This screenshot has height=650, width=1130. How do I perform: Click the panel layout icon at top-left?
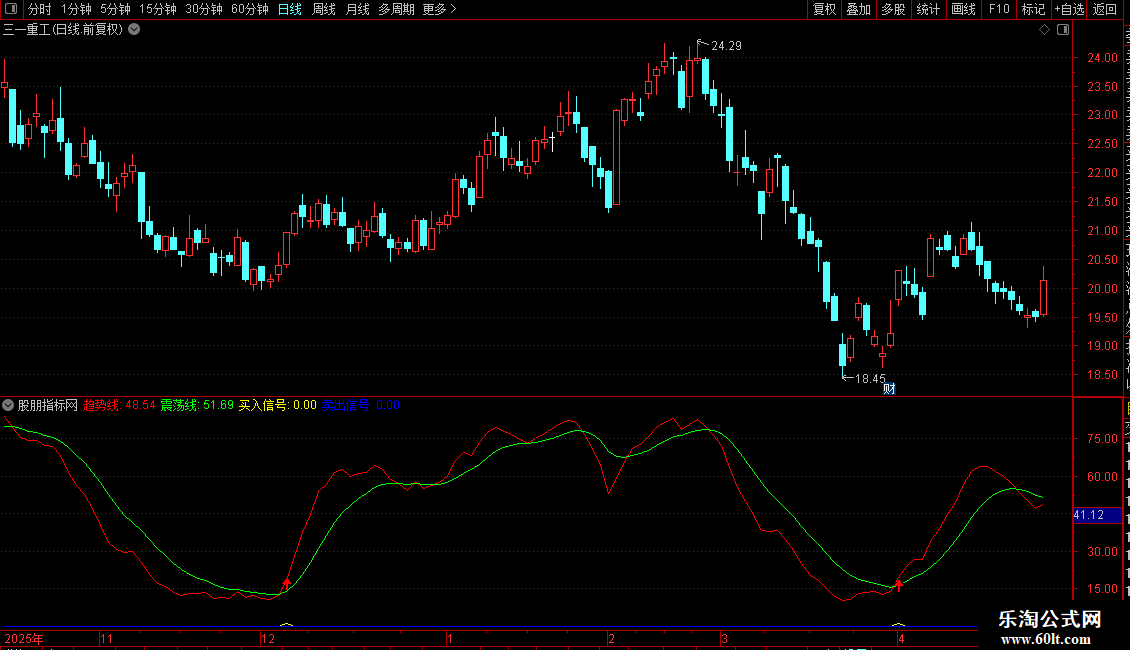coord(11,9)
